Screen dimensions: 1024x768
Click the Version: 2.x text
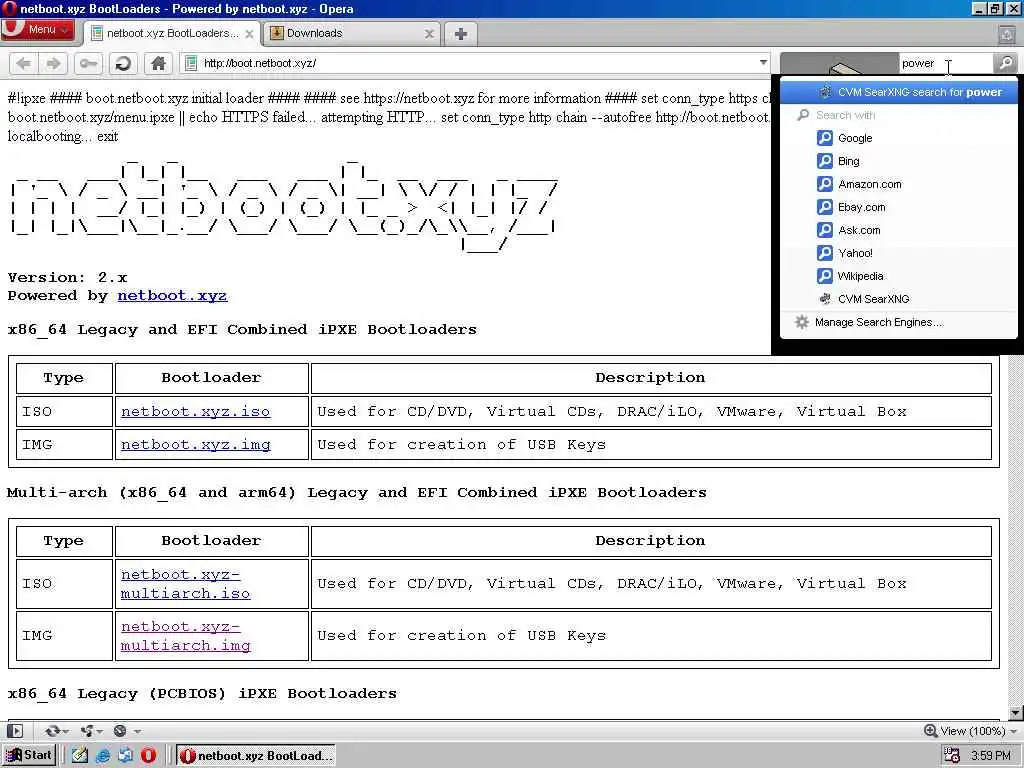tap(67, 278)
